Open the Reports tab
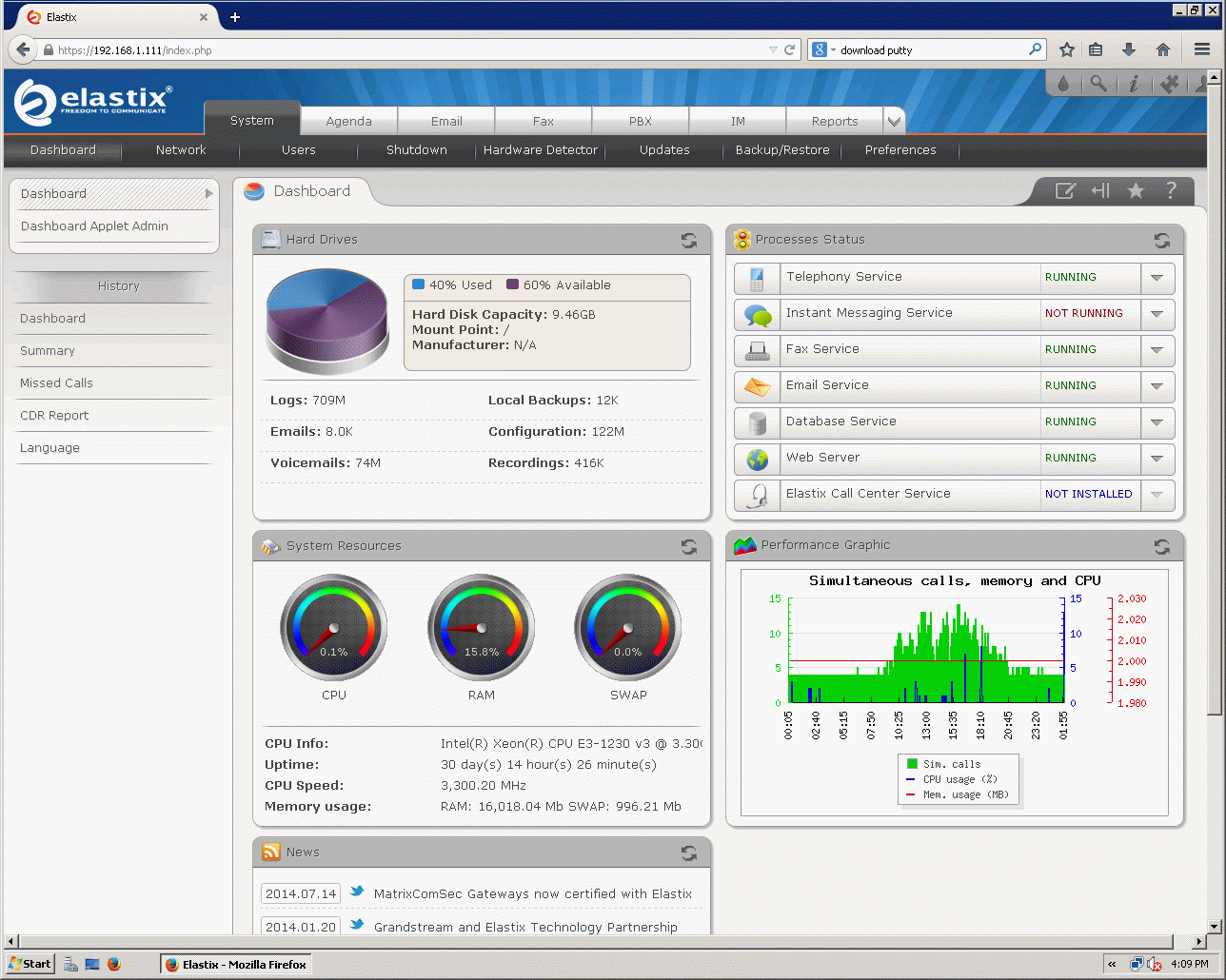The height and width of the screenshot is (980, 1226). (x=835, y=121)
